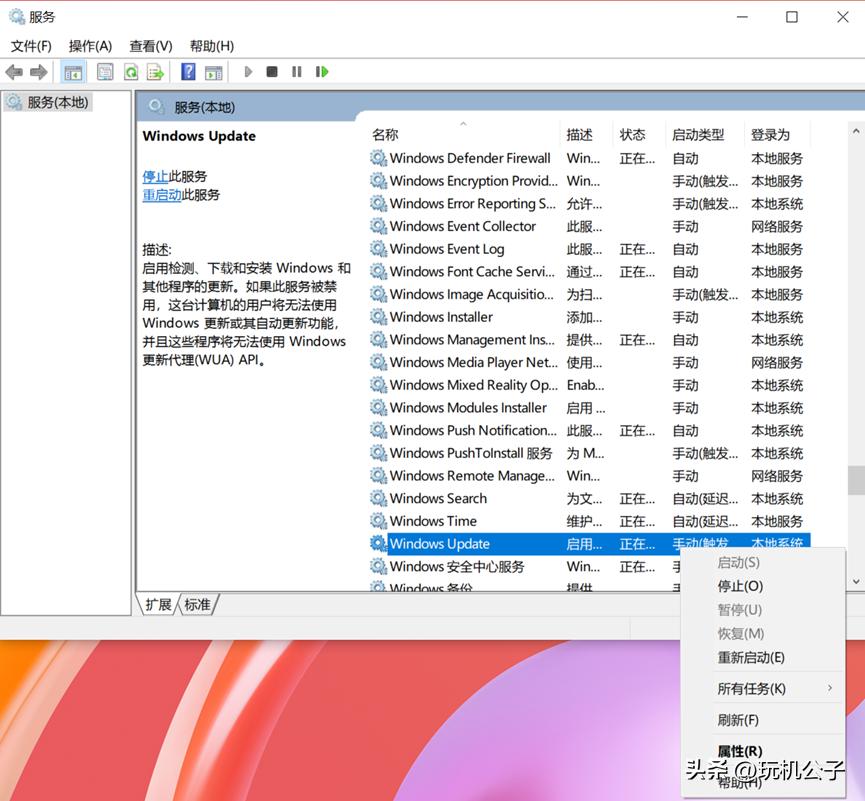Screen dimensions: 865x801
Task: Click the 重新启动此服务 link
Action: [x=163, y=195]
